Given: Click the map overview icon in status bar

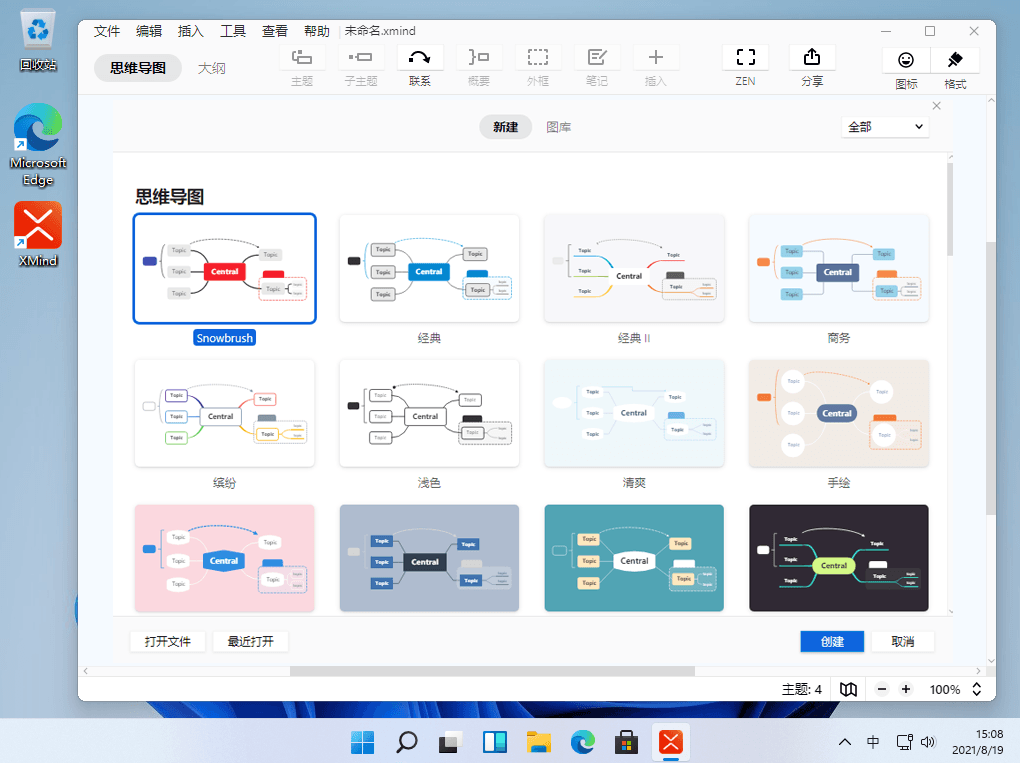Looking at the screenshot, I should 848,689.
